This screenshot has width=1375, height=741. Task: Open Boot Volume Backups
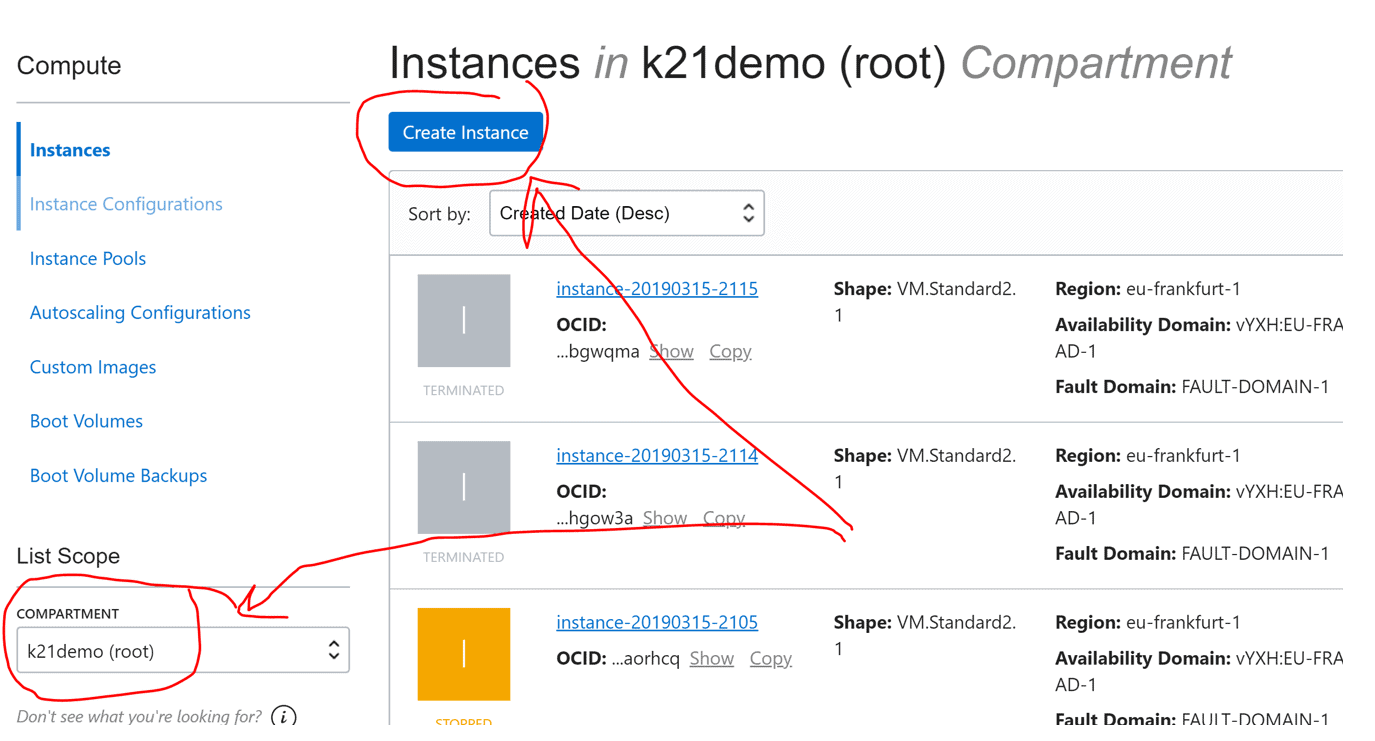pos(118,475)
